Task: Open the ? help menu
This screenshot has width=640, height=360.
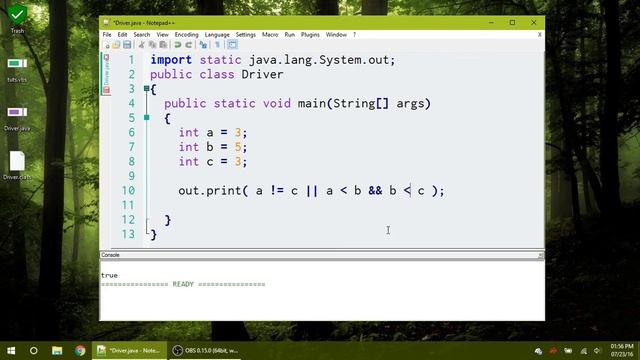Action: point(354,35)
